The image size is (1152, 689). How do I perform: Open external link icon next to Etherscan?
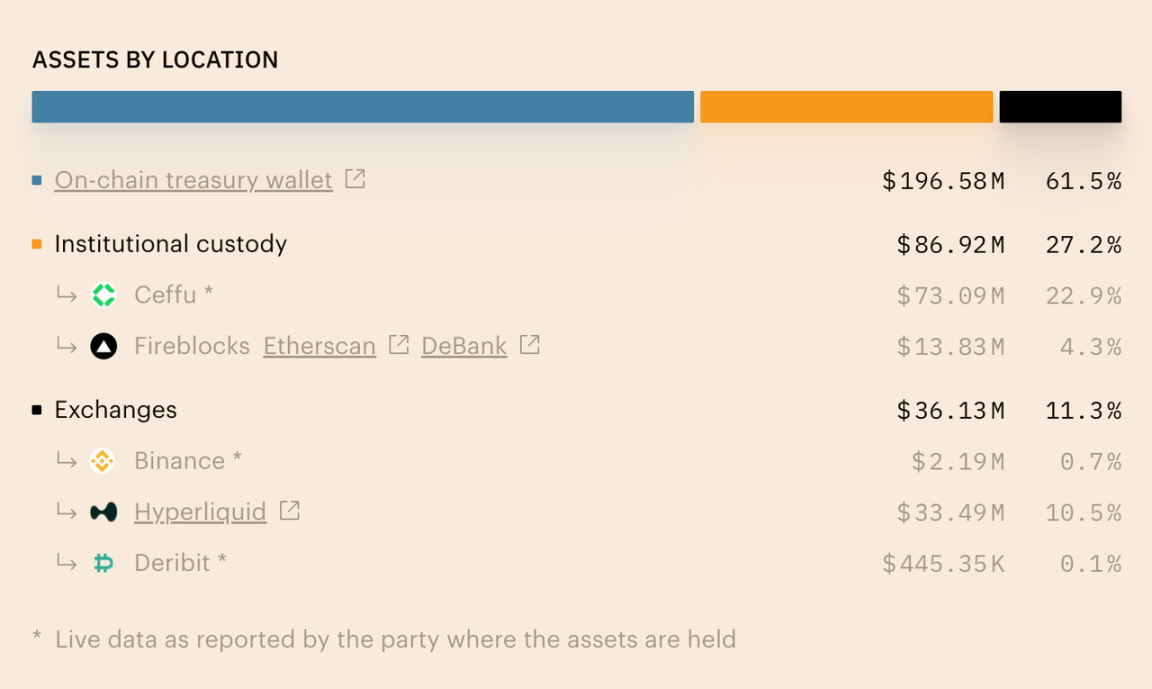(398, 345)
